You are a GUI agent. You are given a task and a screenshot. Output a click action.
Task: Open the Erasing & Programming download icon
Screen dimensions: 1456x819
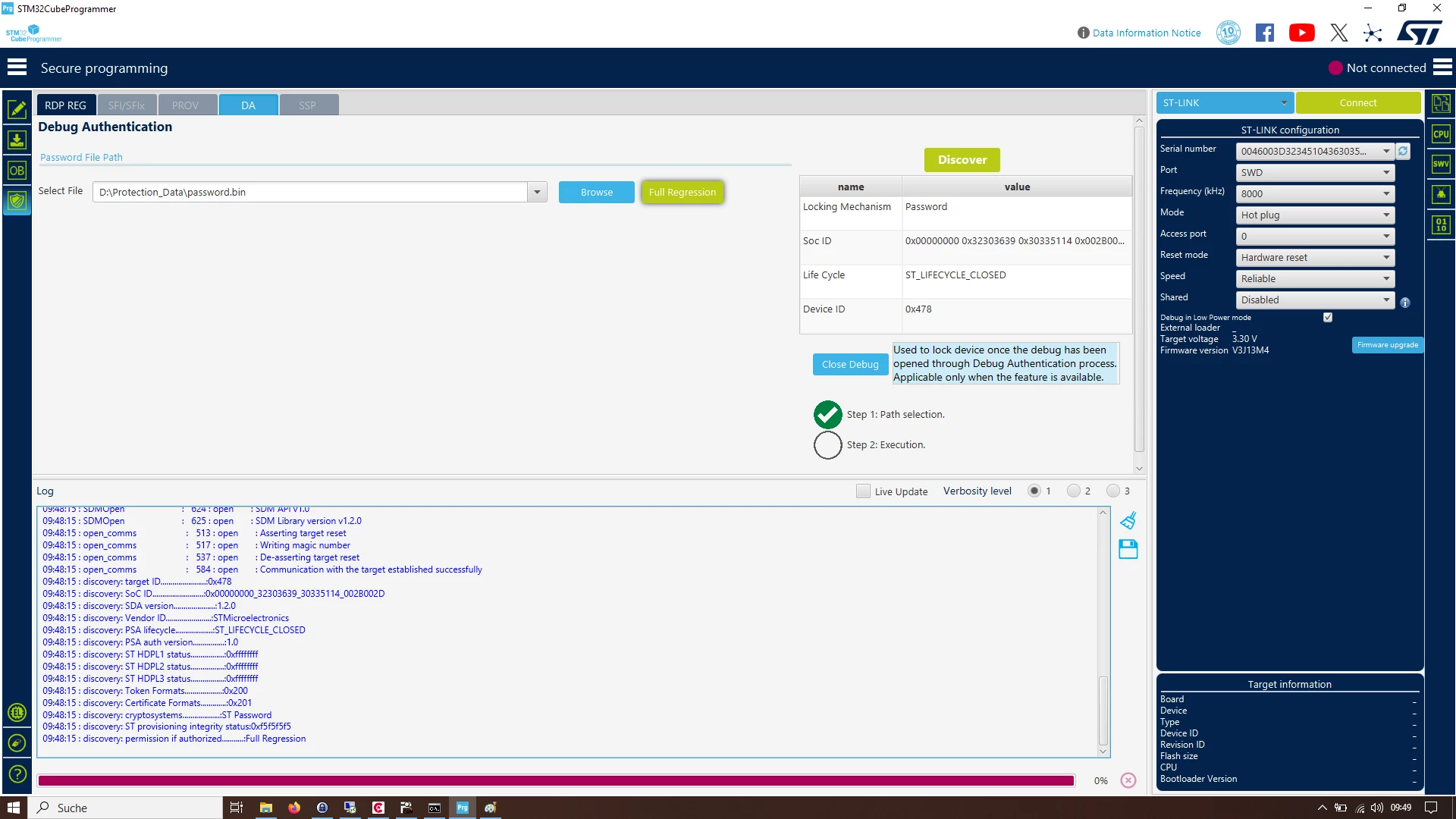(17, 140)
